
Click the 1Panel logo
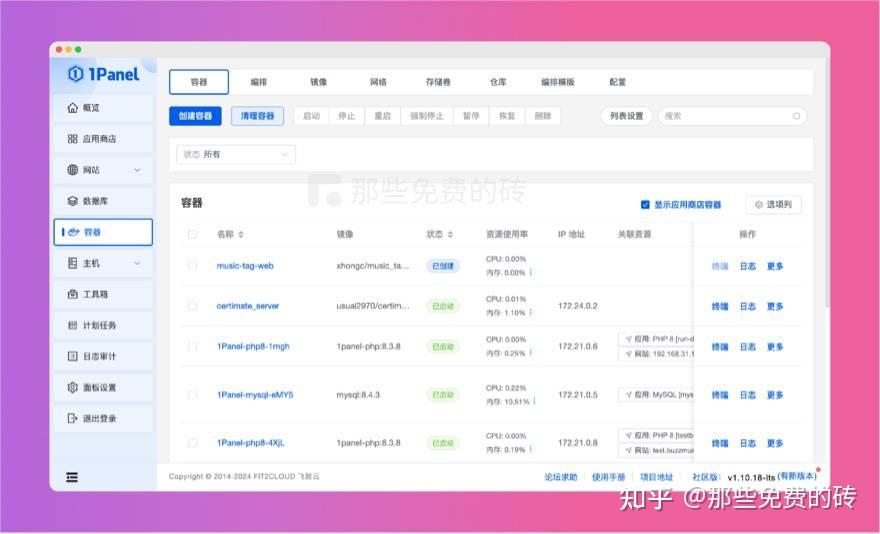click(x=104, y=74)
